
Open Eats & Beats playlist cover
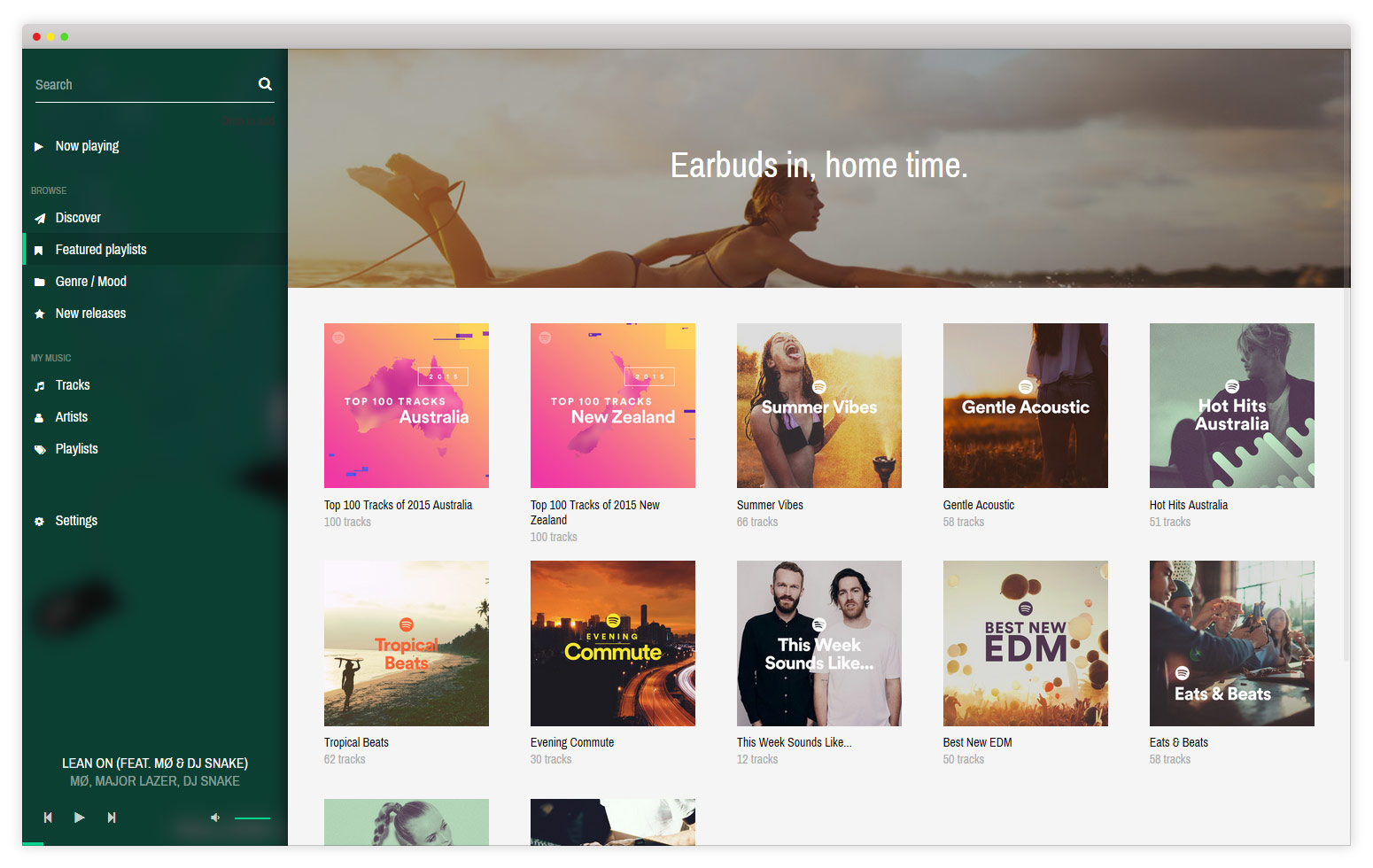(1232, 643)
